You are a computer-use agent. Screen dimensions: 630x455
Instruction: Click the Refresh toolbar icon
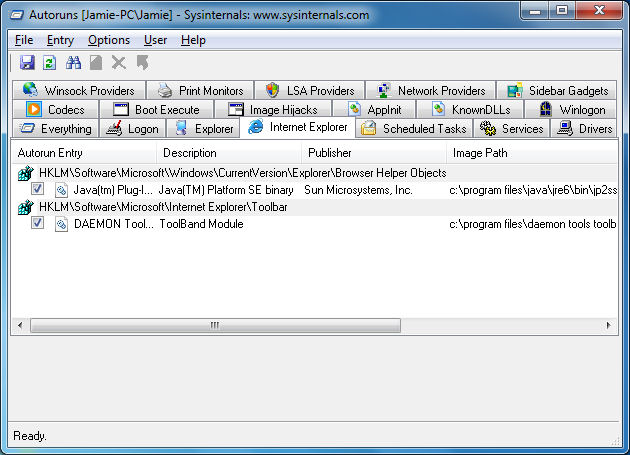pos(49,63)
